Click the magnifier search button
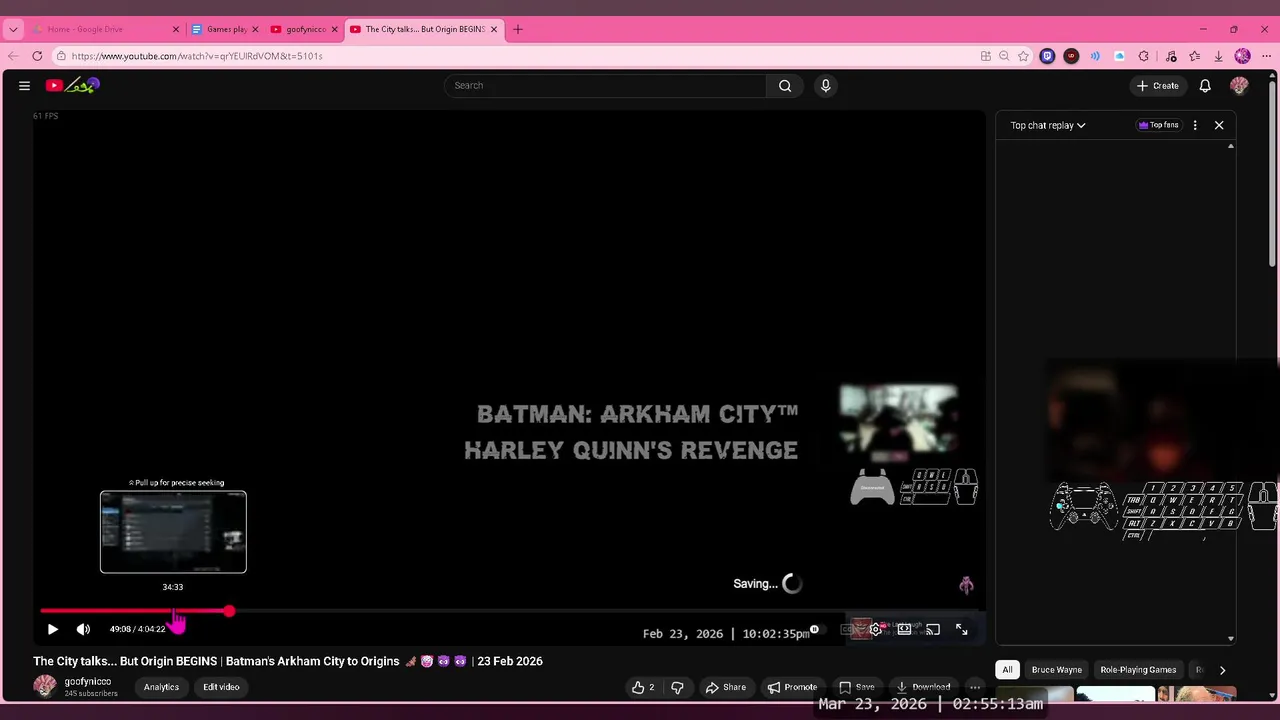This screenshot has width=1280, height=720. tap(785, 86)
